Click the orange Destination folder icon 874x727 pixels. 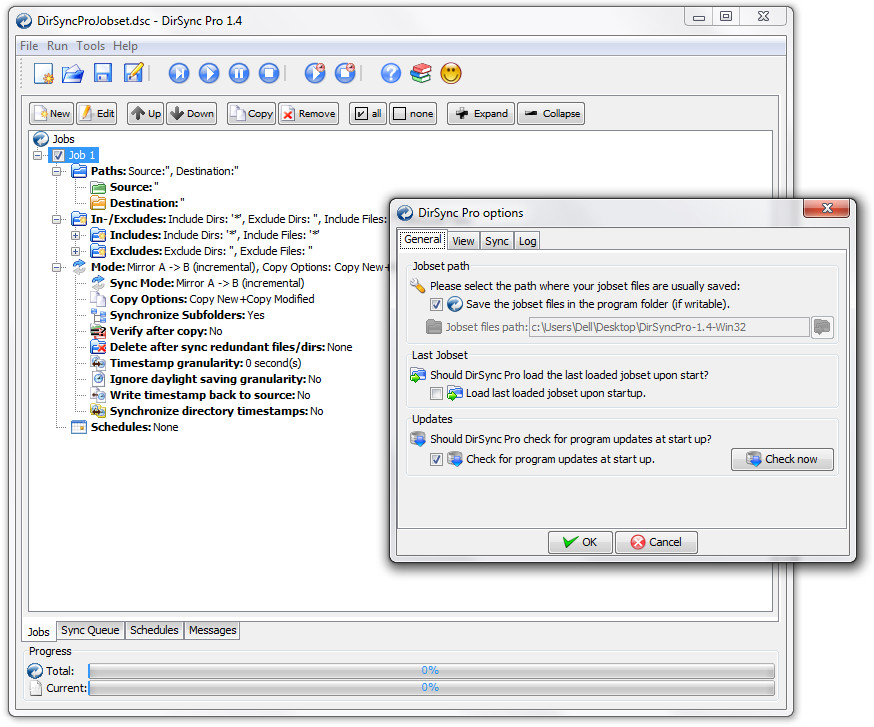click(98, 203)
